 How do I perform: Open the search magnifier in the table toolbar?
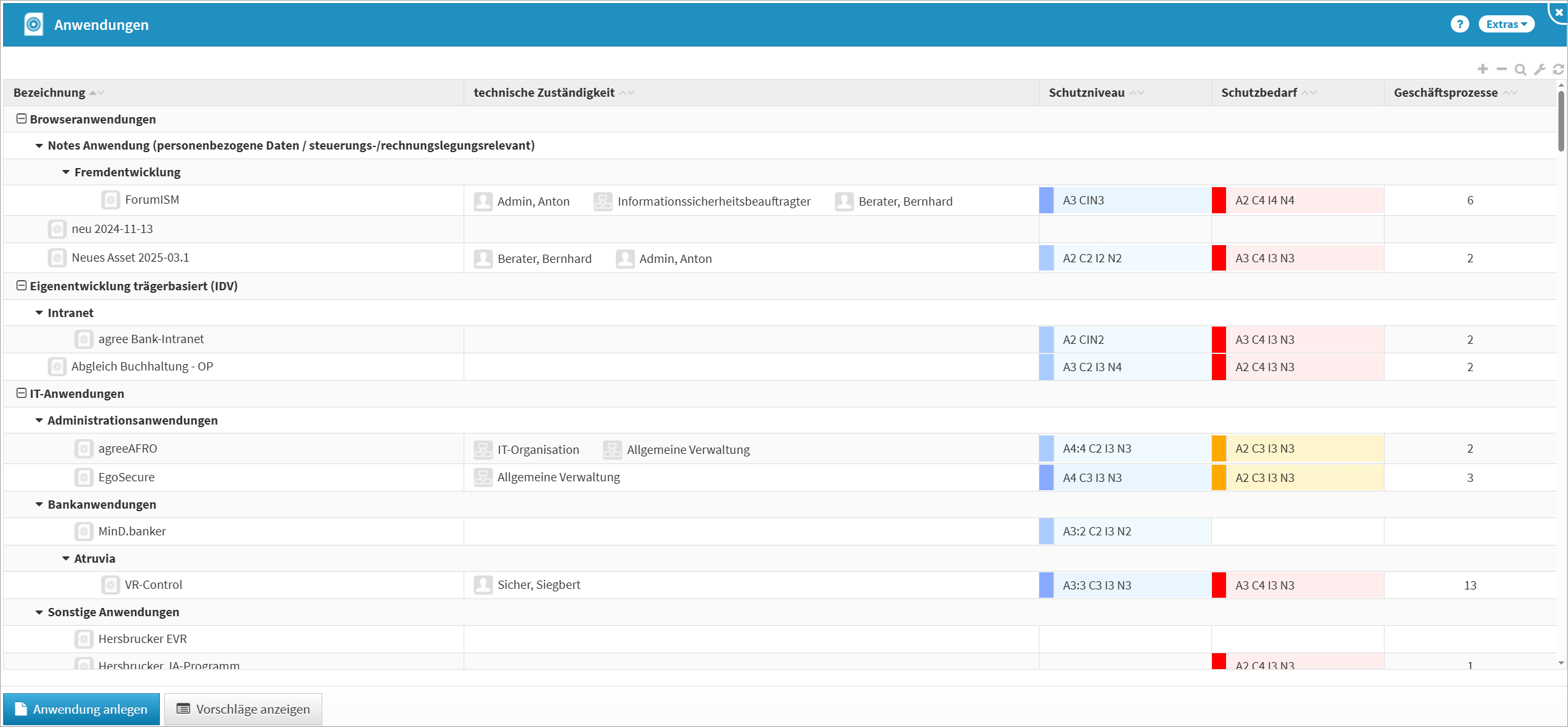coord(1520,70)
